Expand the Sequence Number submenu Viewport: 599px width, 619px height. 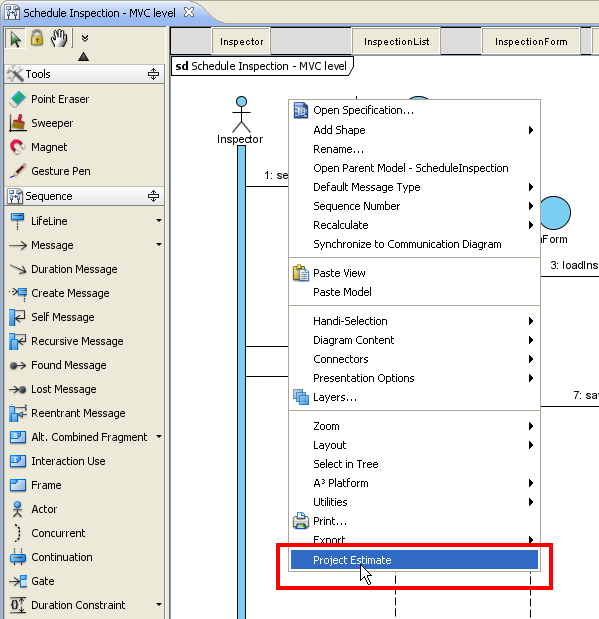point(415,206)
